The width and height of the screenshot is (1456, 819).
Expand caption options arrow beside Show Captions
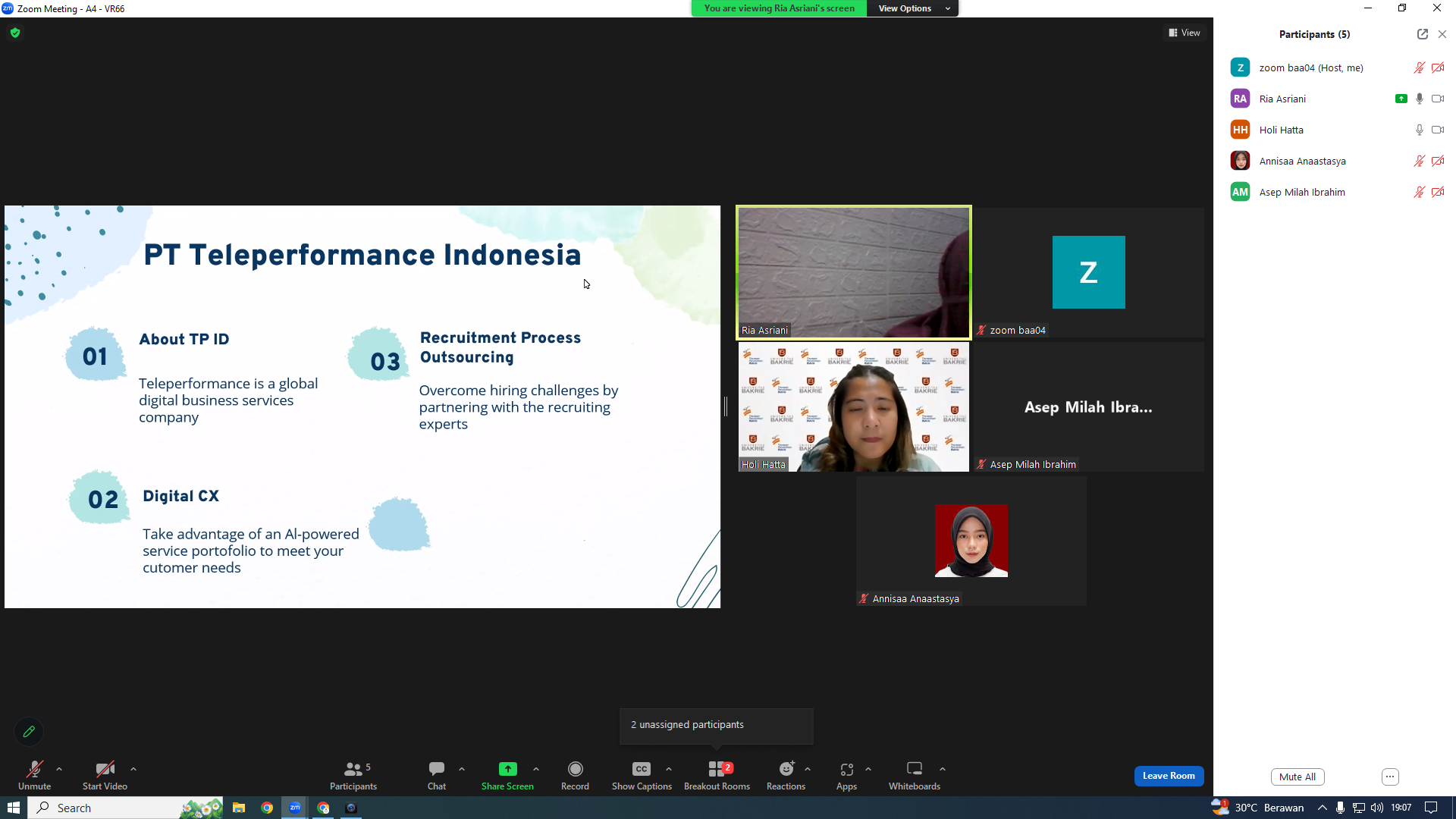click(669, 769)
